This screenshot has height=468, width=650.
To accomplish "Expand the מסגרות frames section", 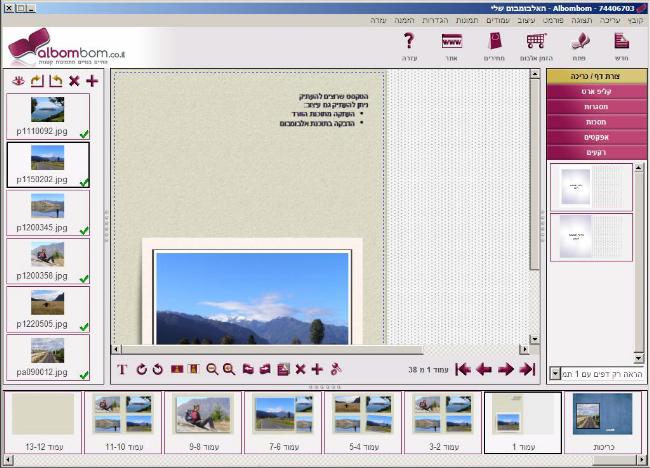I will (x=596, y=106).
